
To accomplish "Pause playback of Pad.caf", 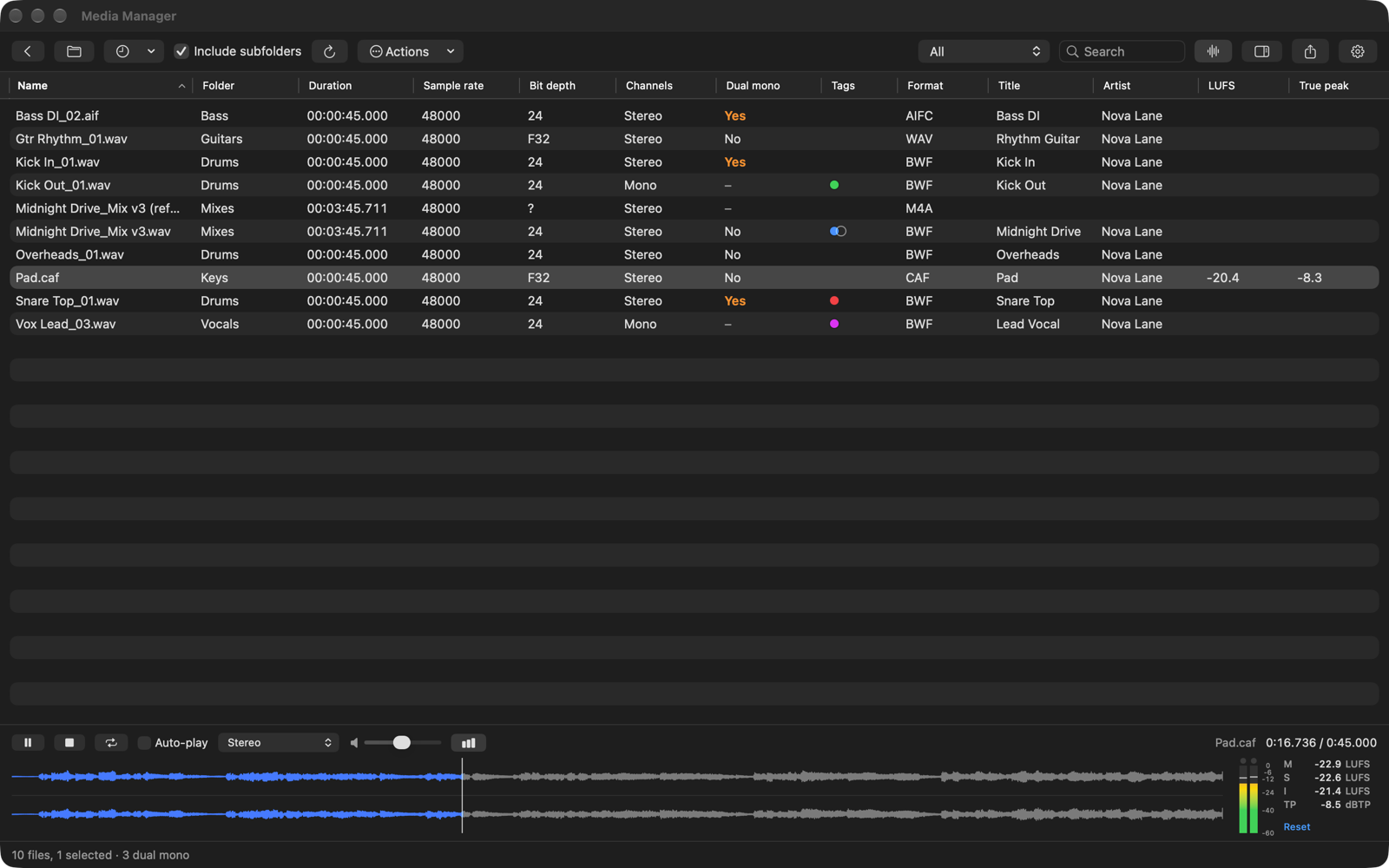I will coord(28,742).
